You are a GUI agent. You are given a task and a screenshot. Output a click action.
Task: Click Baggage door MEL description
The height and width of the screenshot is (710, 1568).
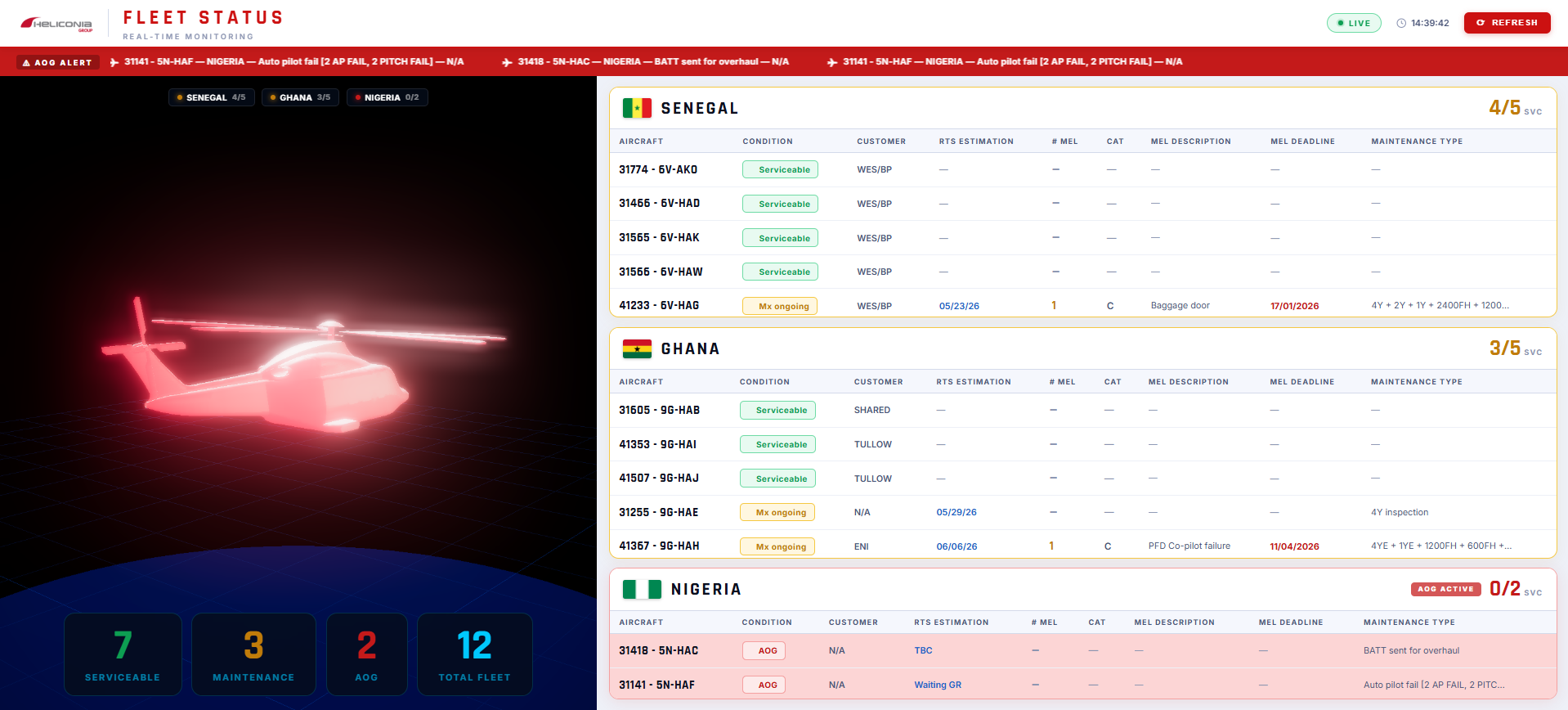click(1180, 305)
